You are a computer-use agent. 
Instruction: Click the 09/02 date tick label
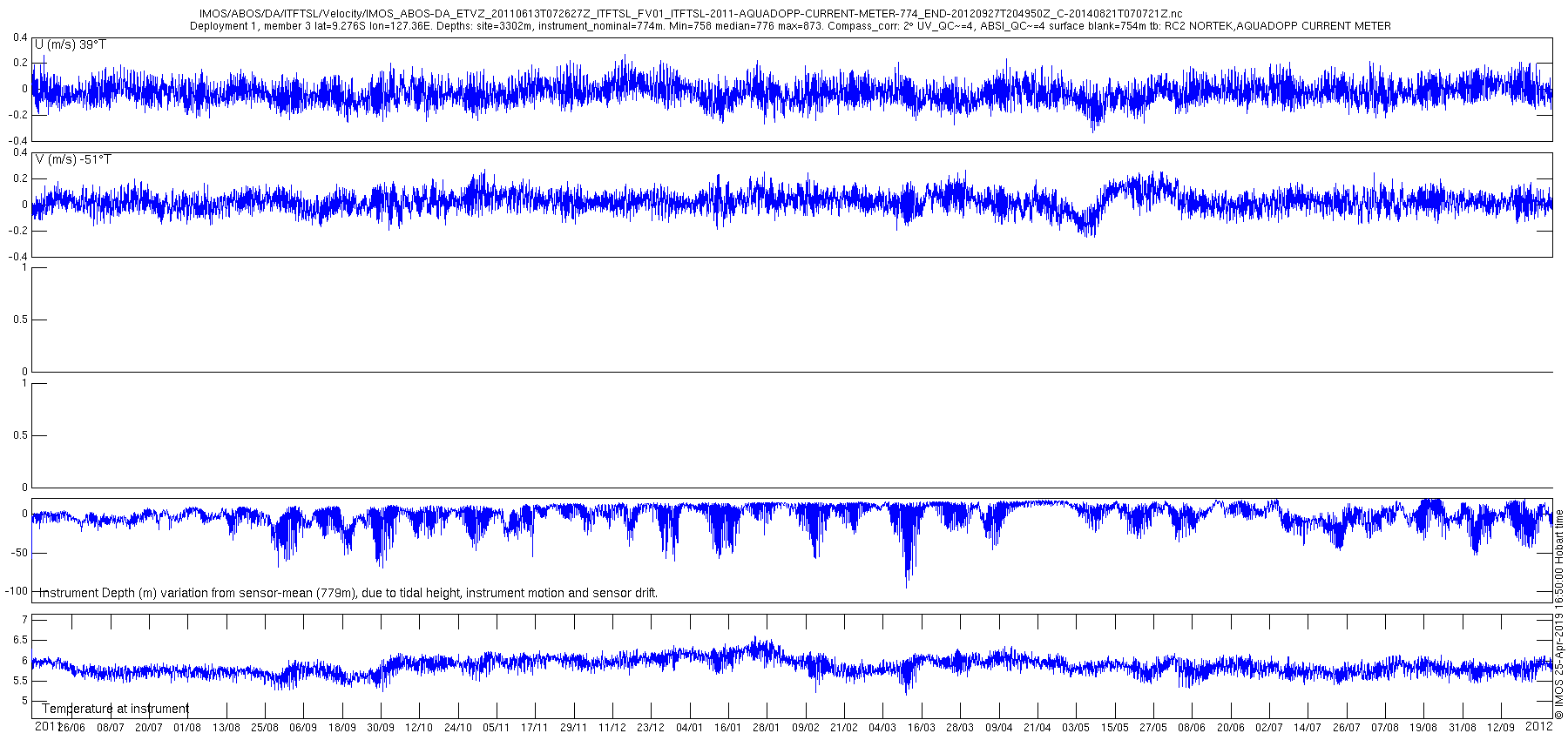[805, 728]
